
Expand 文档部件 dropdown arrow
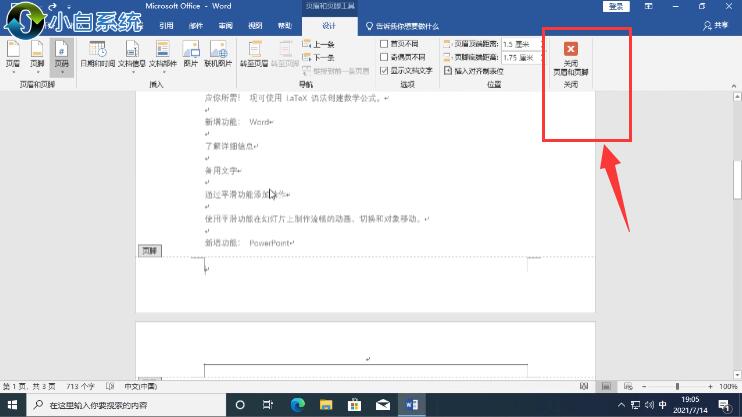163,72
